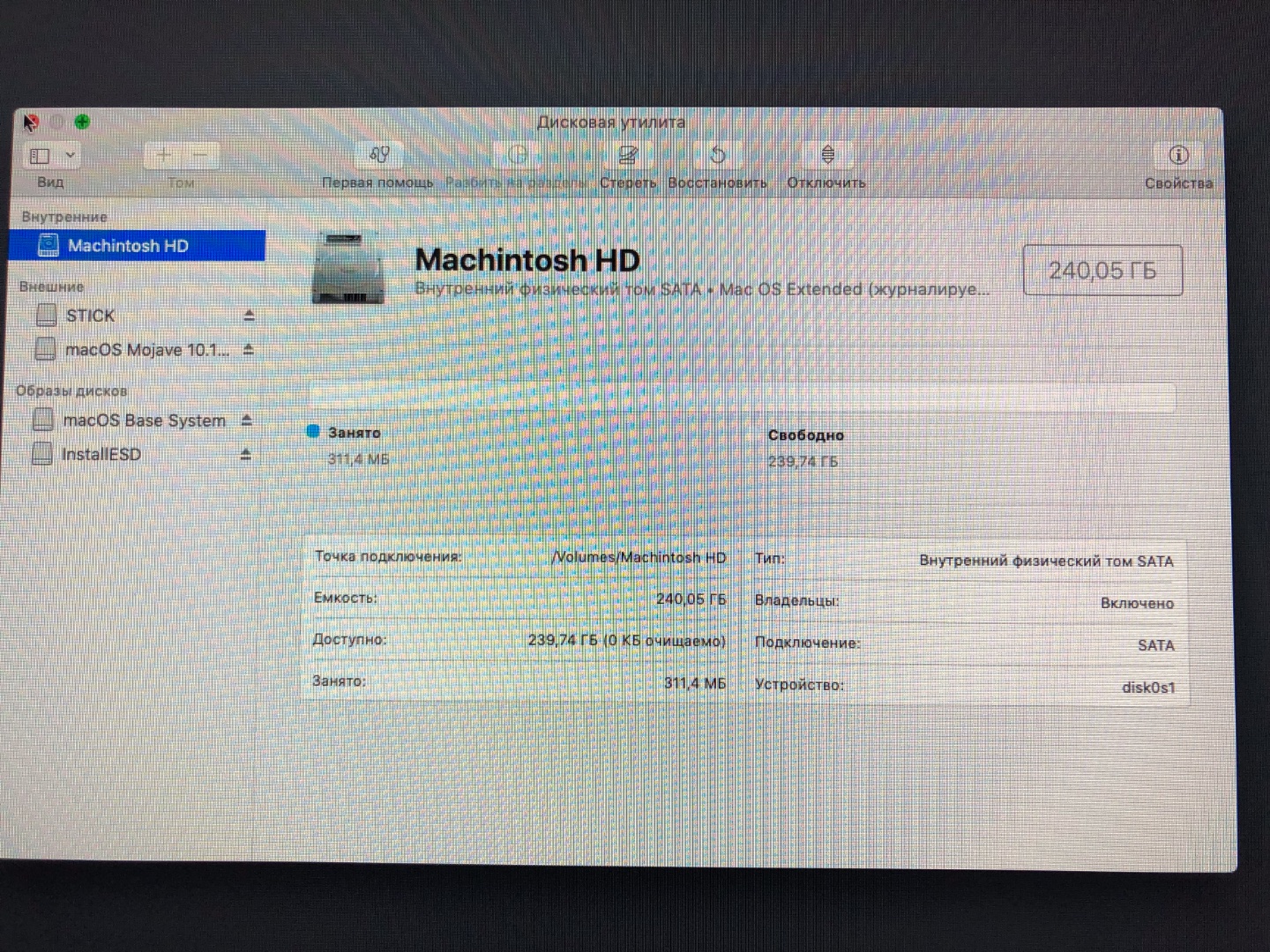Click the Владельцы Включено value
The image size is (1270, 952).
tap(1137, 603)
